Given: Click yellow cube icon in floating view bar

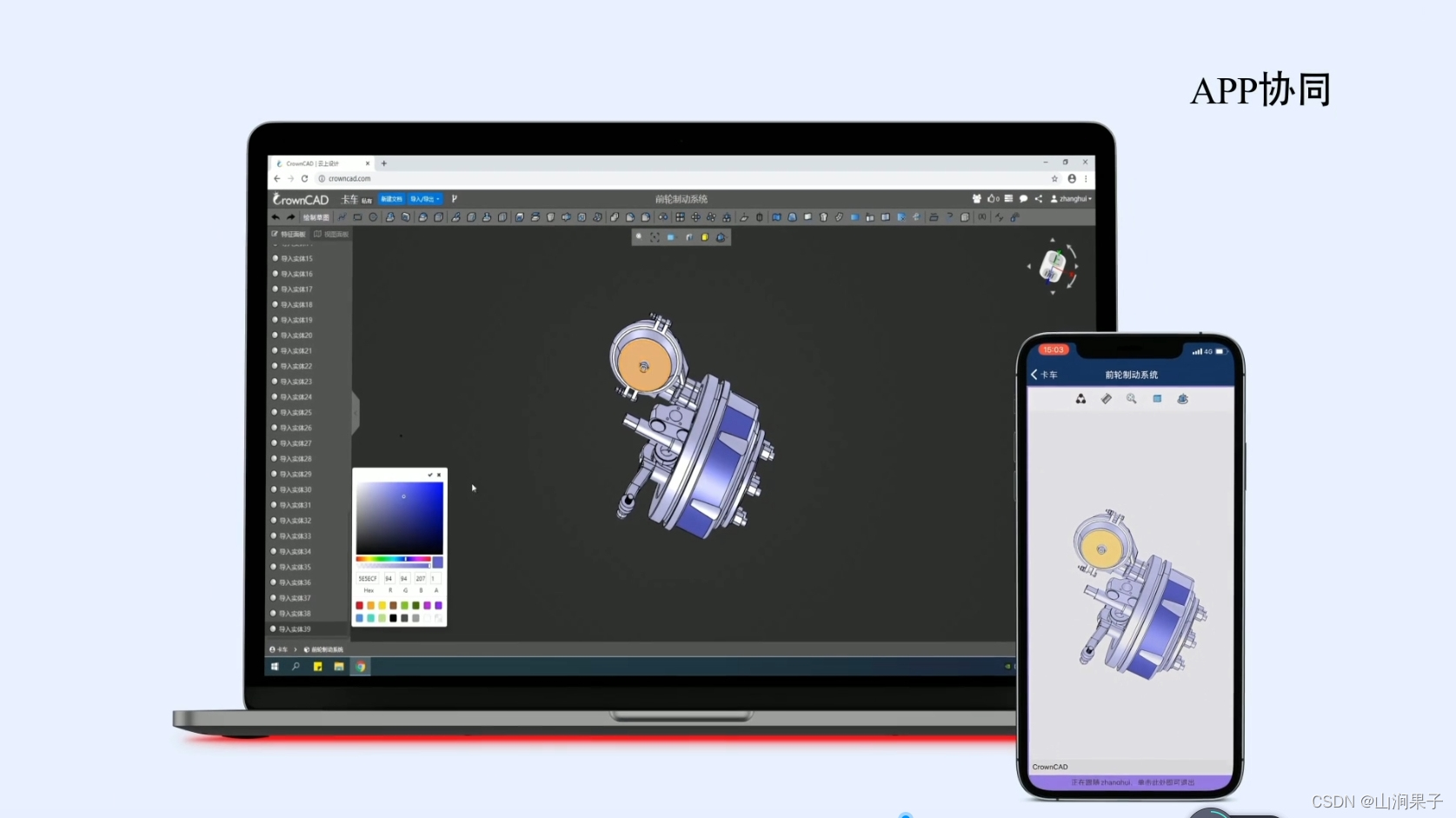Looking at the screenshot, I should point(705,237).
